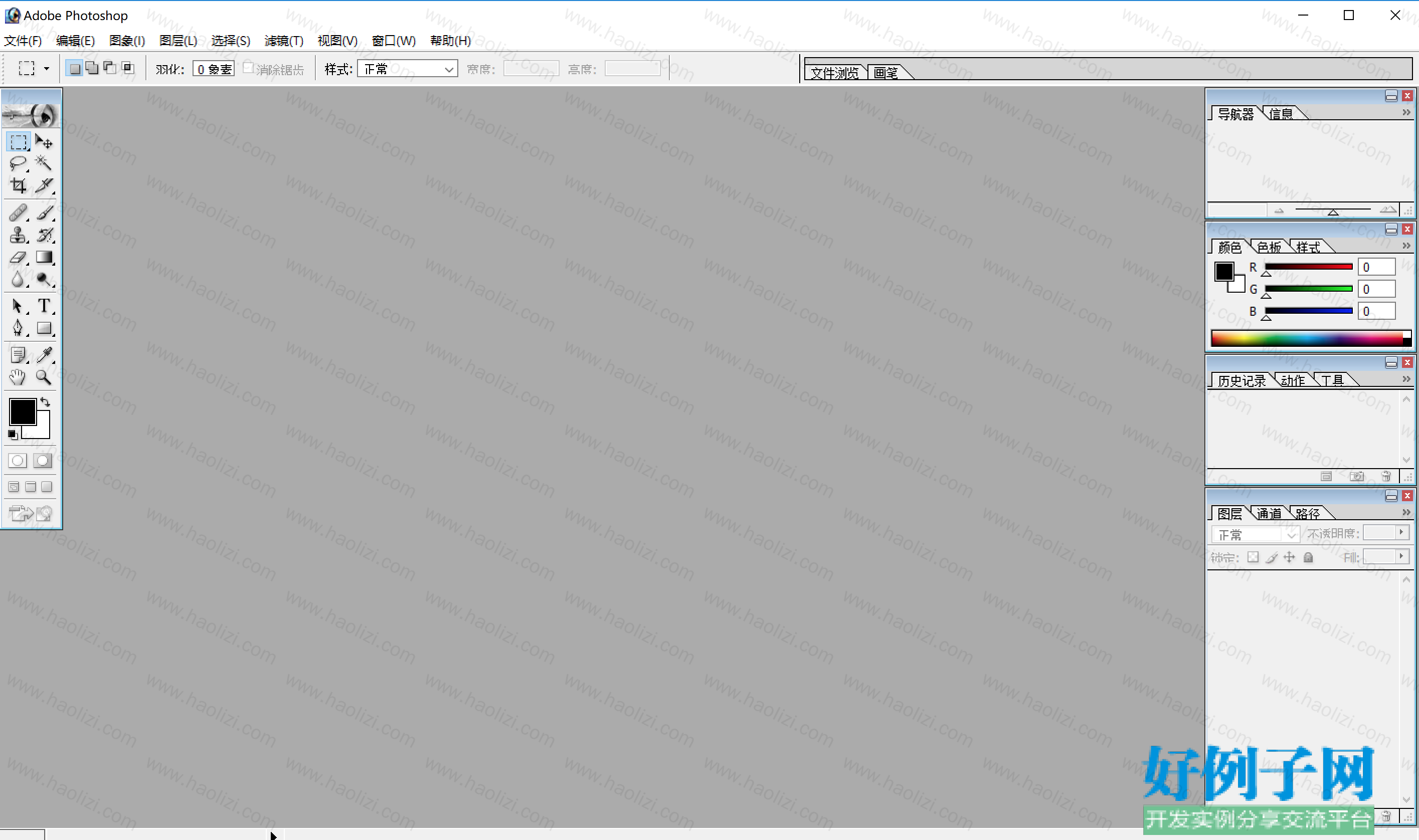Select Full Screen Mode

(x=47, y=487)
